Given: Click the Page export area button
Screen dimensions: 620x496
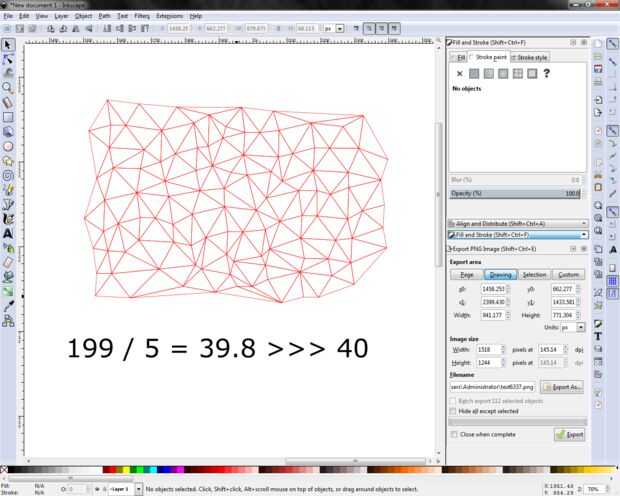Looking at the screenshot, I should point(467,275).
